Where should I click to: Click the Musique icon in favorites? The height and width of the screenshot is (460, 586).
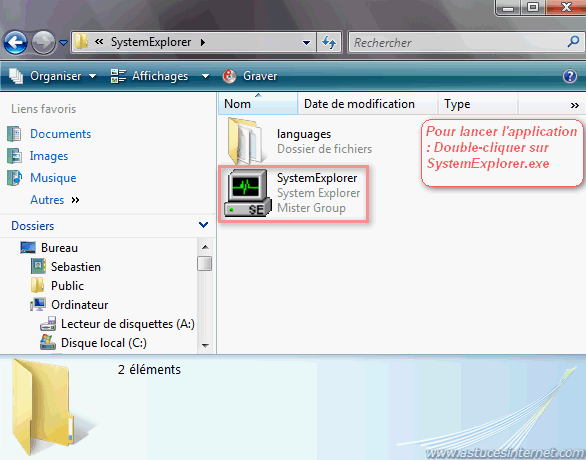tap(14, 178)
